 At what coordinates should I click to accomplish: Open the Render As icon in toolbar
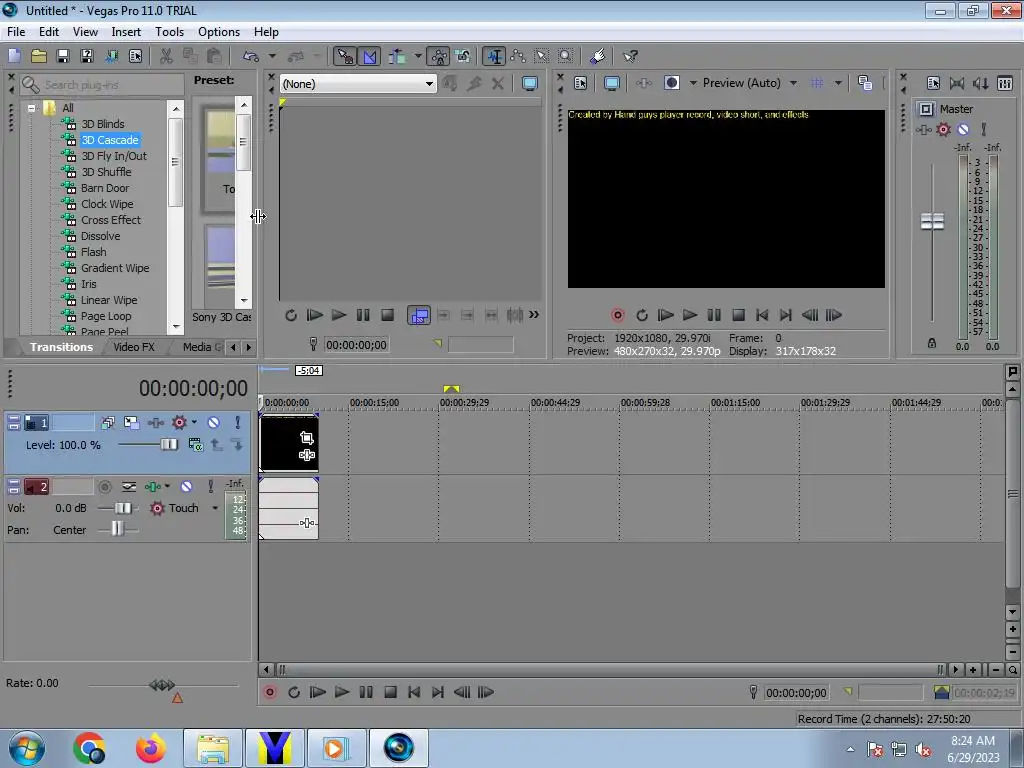111,56
